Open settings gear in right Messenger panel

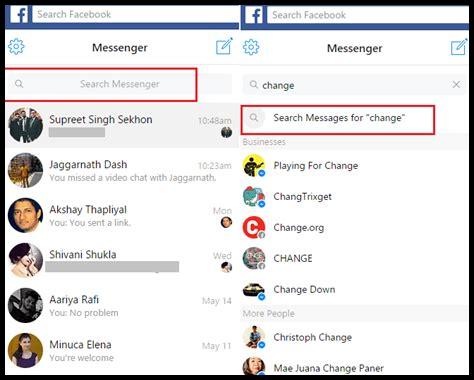click(x=251, y=47)
